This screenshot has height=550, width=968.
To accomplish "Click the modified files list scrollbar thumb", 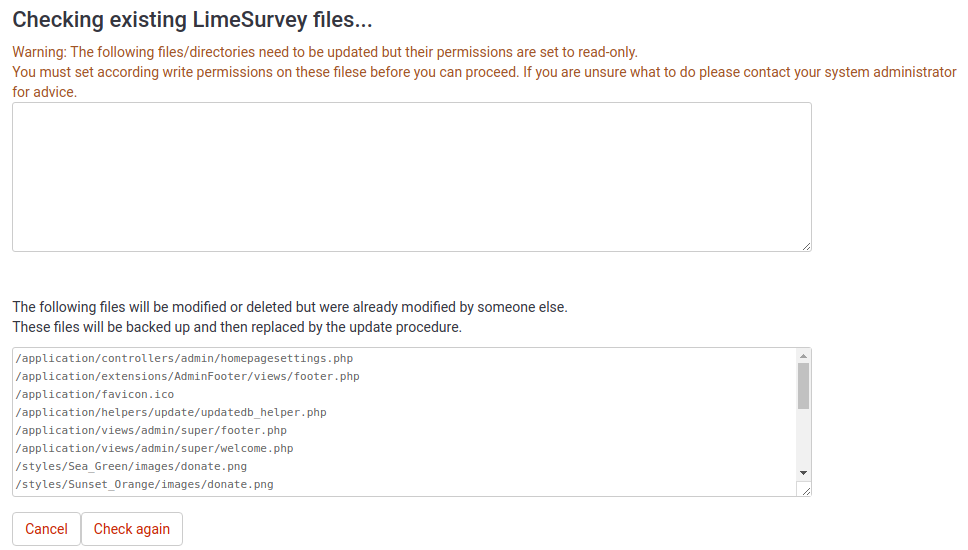I will coord(803,386).
